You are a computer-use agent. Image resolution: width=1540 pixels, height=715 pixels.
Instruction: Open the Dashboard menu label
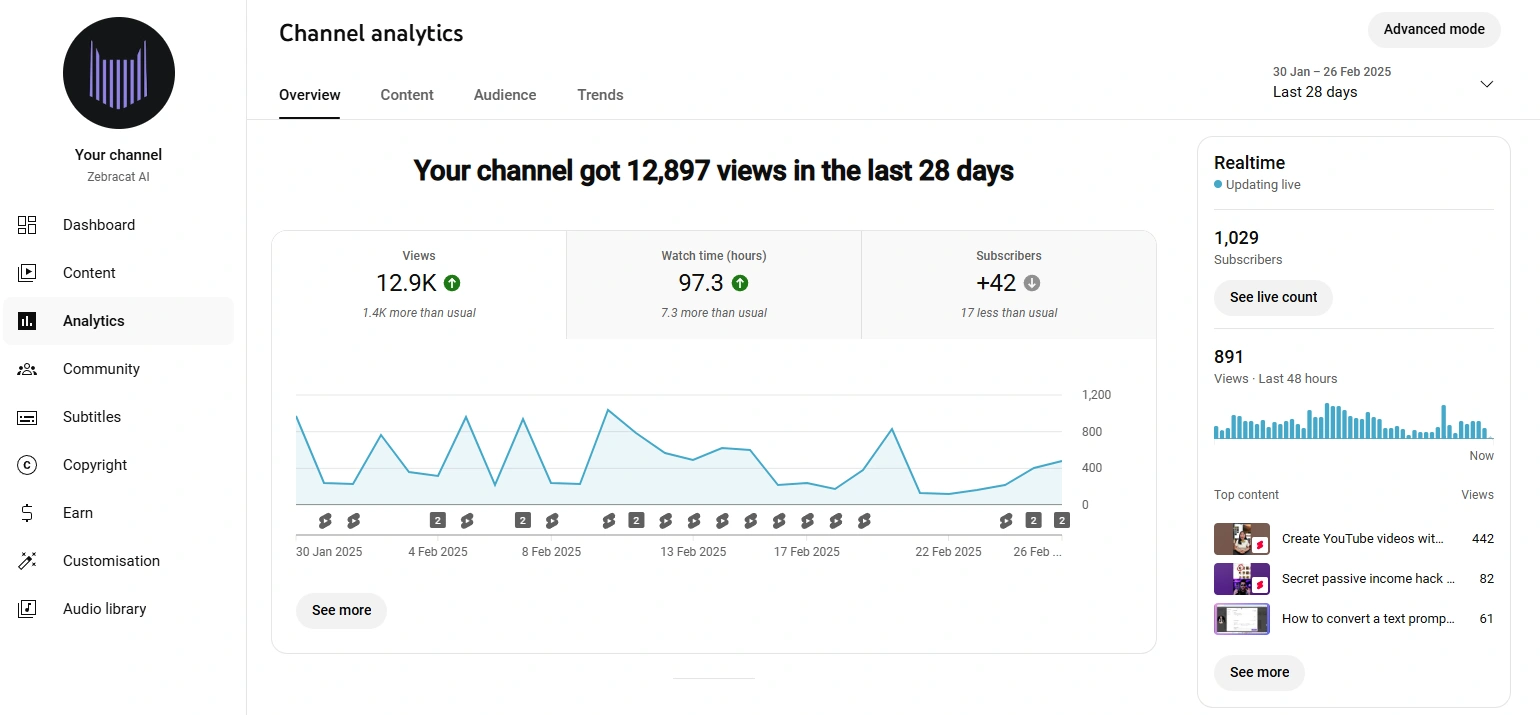[x=99, y=225]
